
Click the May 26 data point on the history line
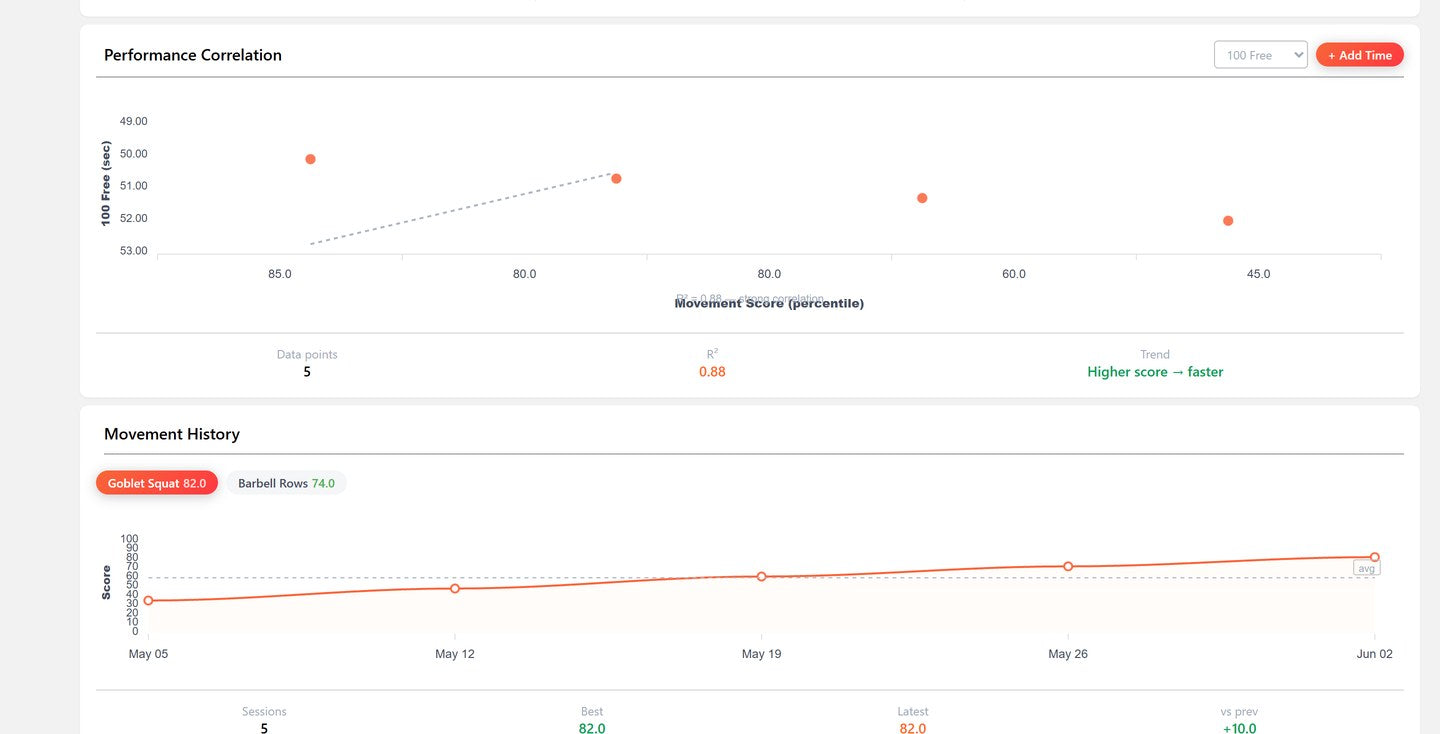pos(1068,566)
